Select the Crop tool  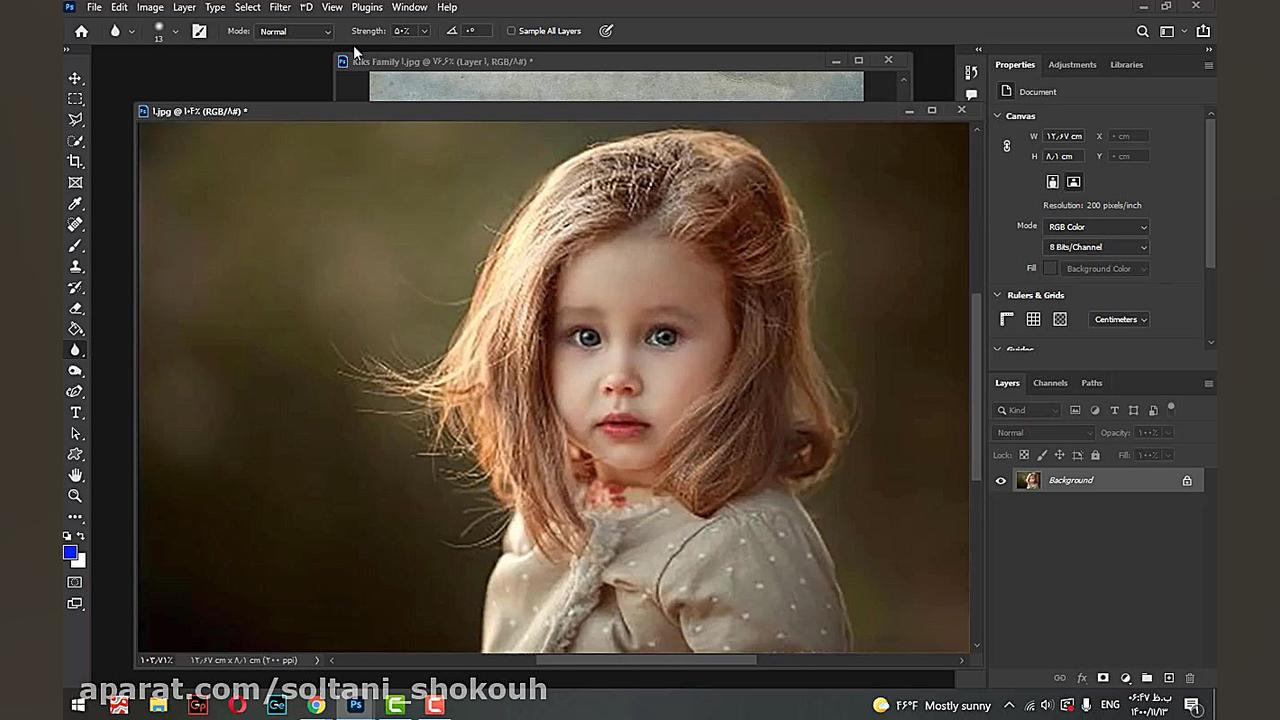click(x=75, y=161)
